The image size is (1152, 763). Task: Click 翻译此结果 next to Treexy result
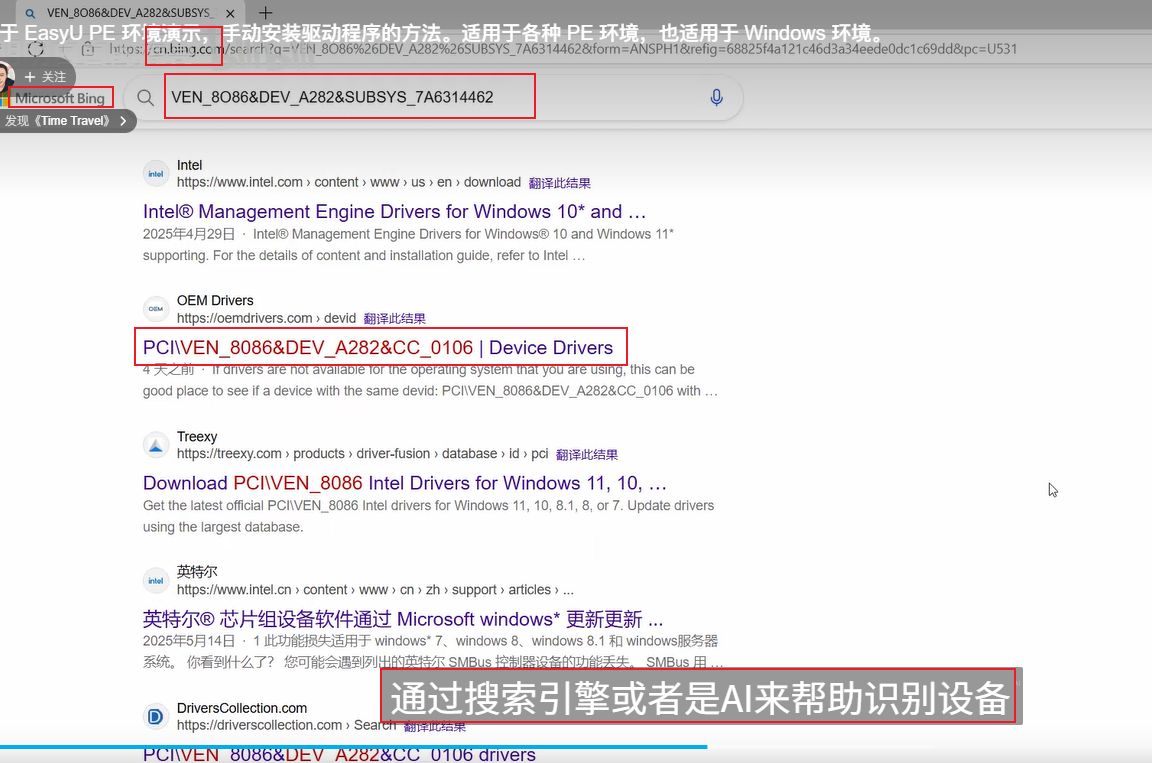click(x=587, y=455)
